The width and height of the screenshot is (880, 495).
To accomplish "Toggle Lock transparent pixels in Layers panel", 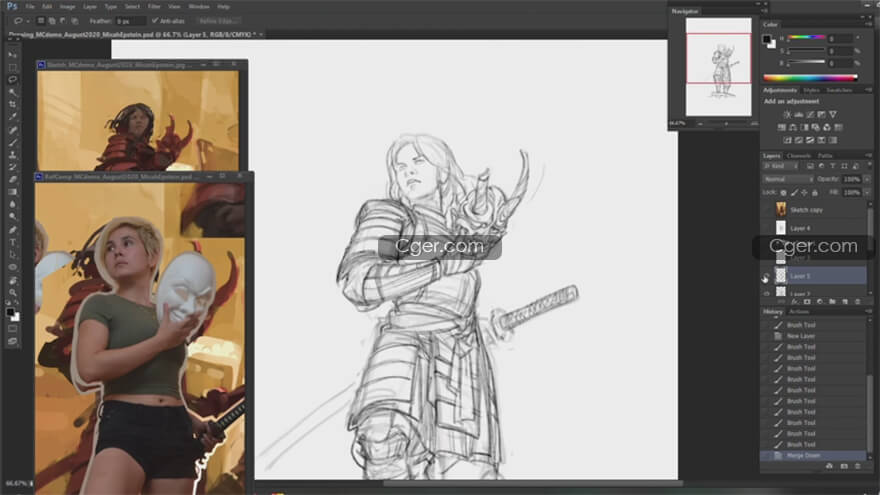I will tap(783, 192).
